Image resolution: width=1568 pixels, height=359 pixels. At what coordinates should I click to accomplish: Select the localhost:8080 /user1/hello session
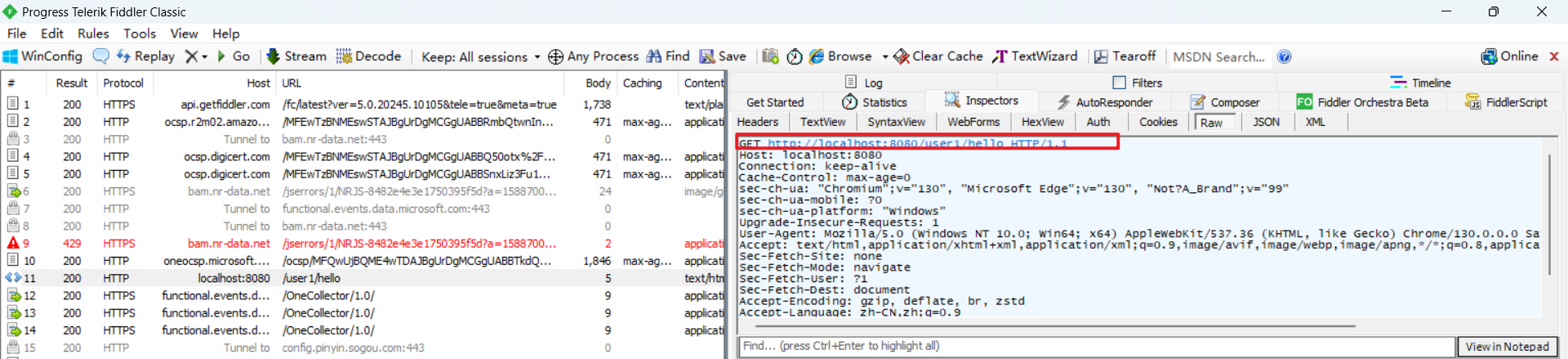(363, 278)
